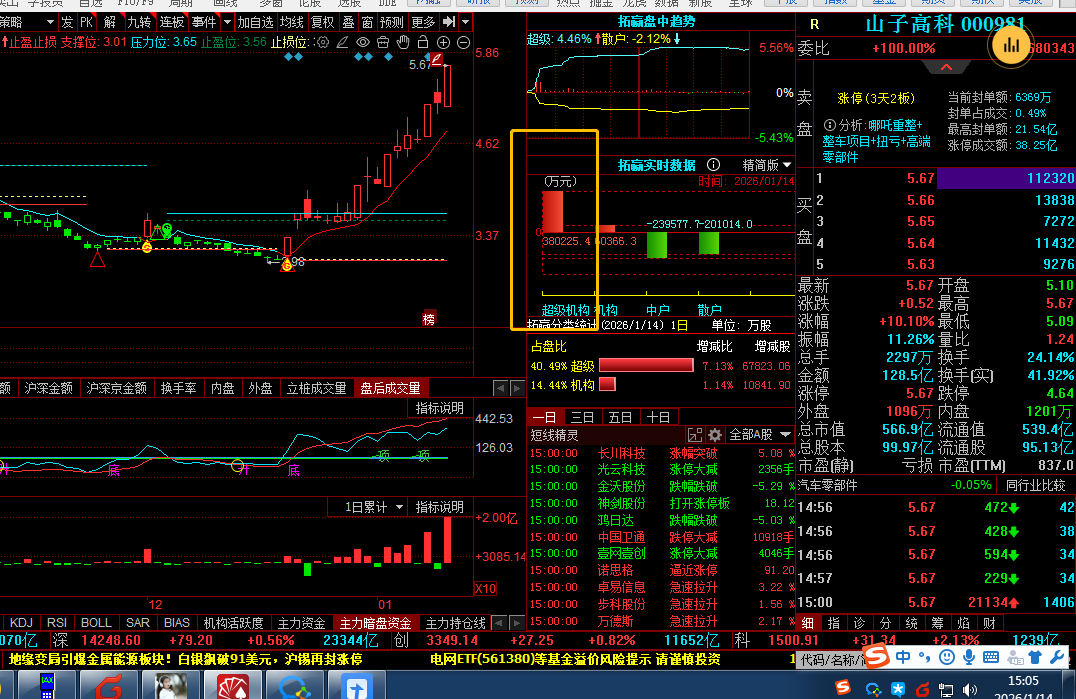Screen dimensions: 1076x699
Task: Select the 十日 period tab
Action: pyautogui.click(x=658, y=417)
